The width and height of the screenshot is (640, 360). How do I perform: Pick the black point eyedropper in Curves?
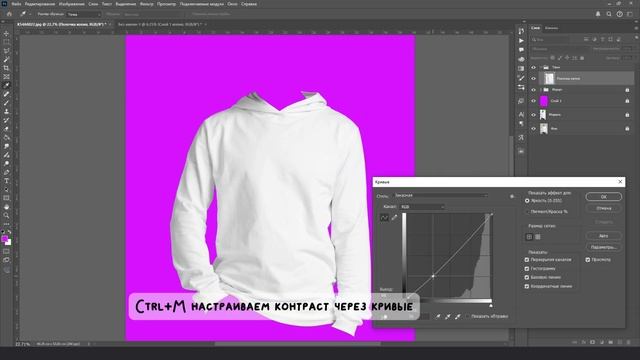click(x=438, y=316)
